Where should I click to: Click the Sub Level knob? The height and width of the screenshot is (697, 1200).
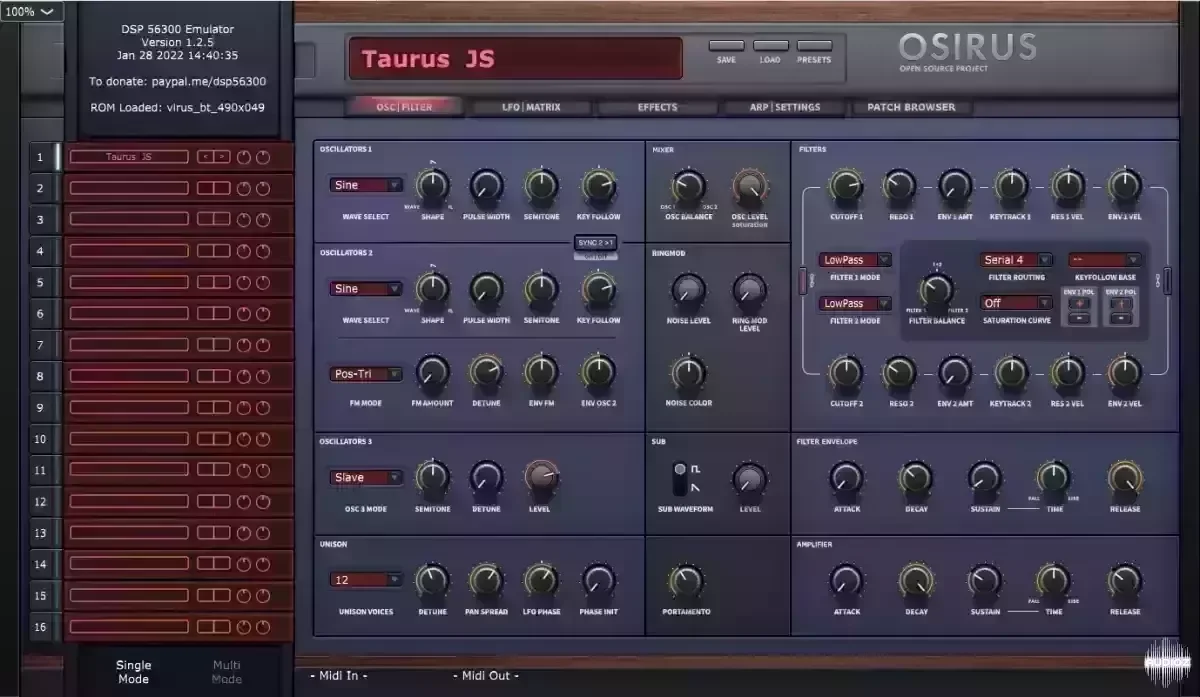pyautogui.click(x=749, y=479)
